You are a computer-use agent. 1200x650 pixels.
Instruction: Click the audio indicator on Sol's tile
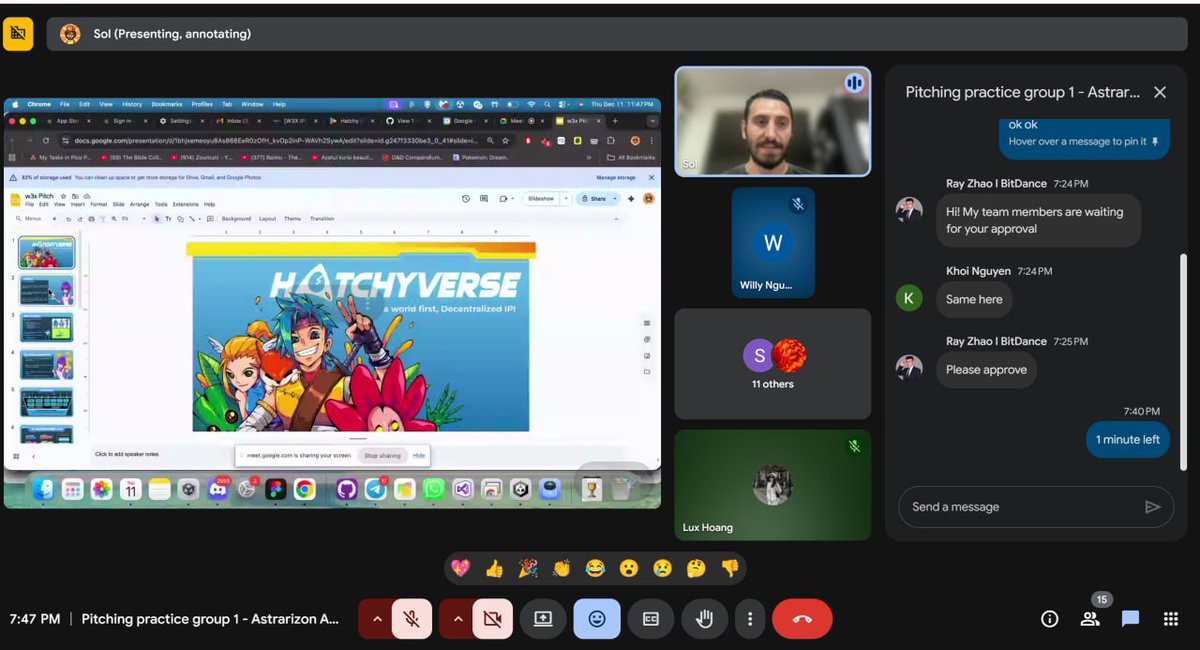854,83
